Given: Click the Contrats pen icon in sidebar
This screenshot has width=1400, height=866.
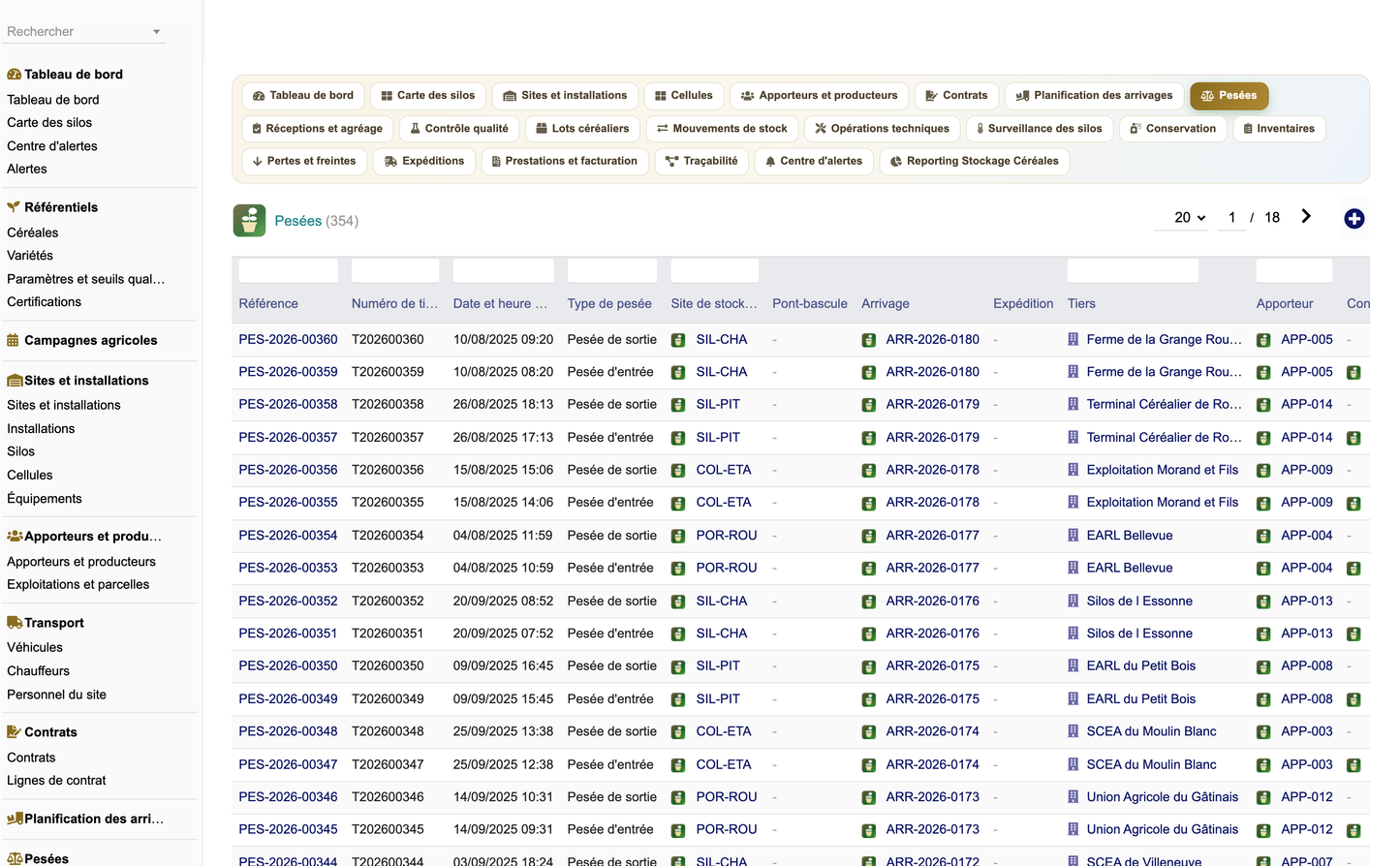Looking at the screenshot, I should coord(14,732).
